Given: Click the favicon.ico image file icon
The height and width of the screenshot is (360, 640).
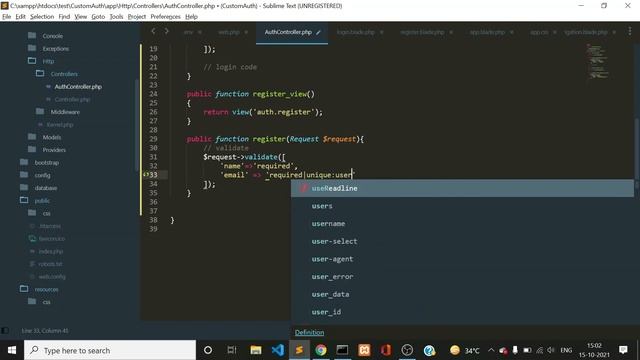Looking at the screenshot, I should tap(32, 238).
